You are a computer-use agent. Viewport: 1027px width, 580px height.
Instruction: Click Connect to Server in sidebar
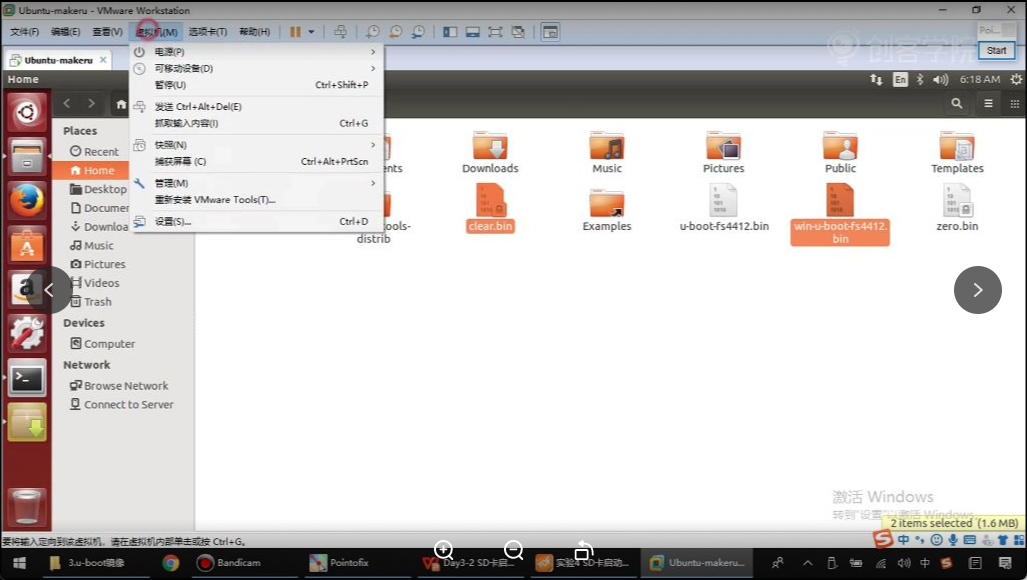click(122, 405)
